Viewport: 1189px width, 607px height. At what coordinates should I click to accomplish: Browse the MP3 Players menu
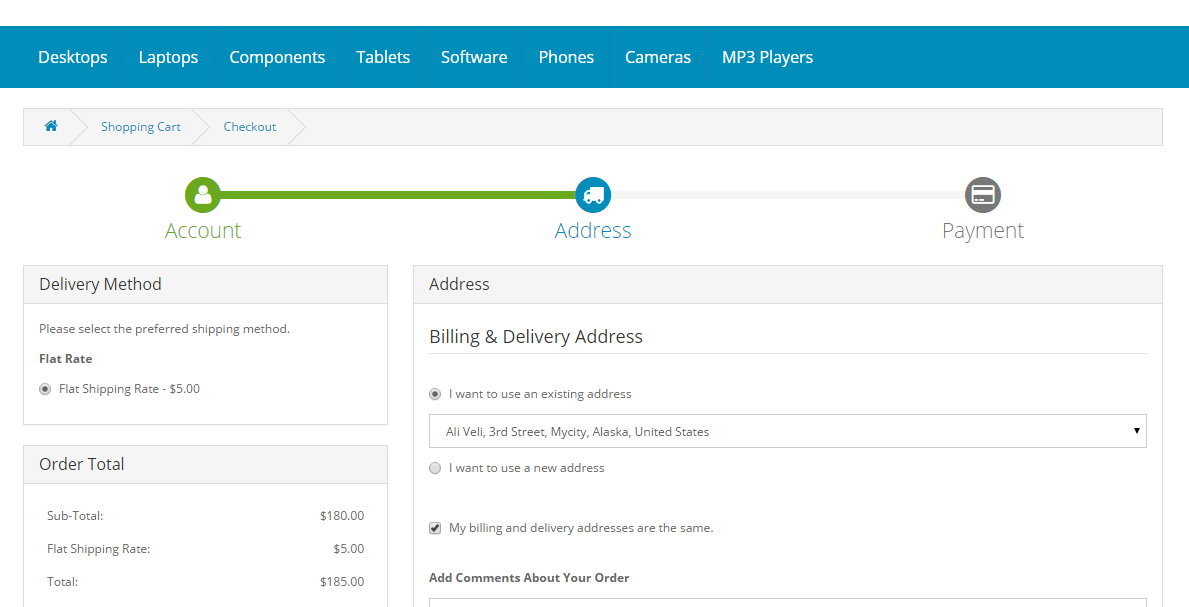click(767, 57)
